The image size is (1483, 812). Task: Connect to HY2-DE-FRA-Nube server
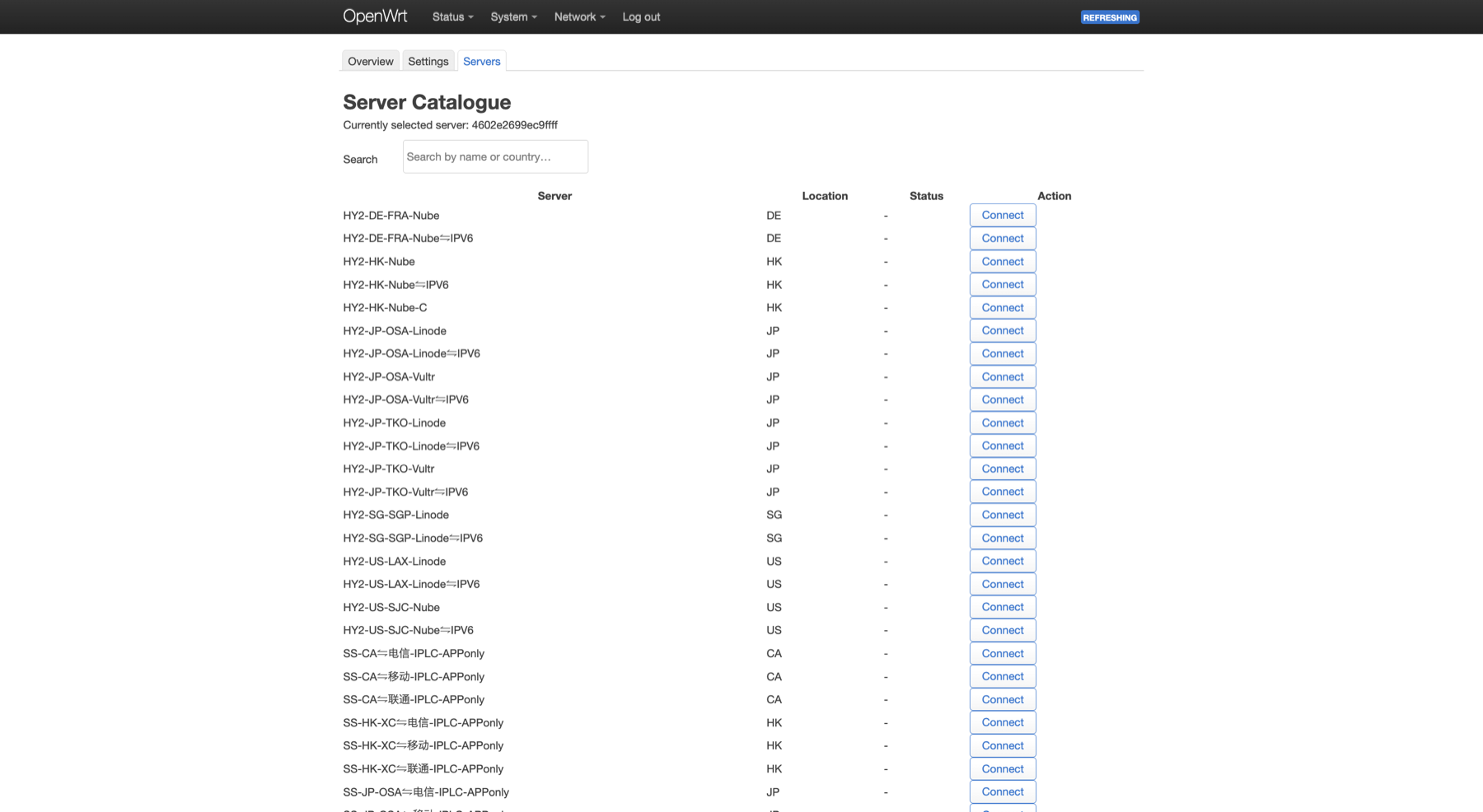pos(1003,215)
